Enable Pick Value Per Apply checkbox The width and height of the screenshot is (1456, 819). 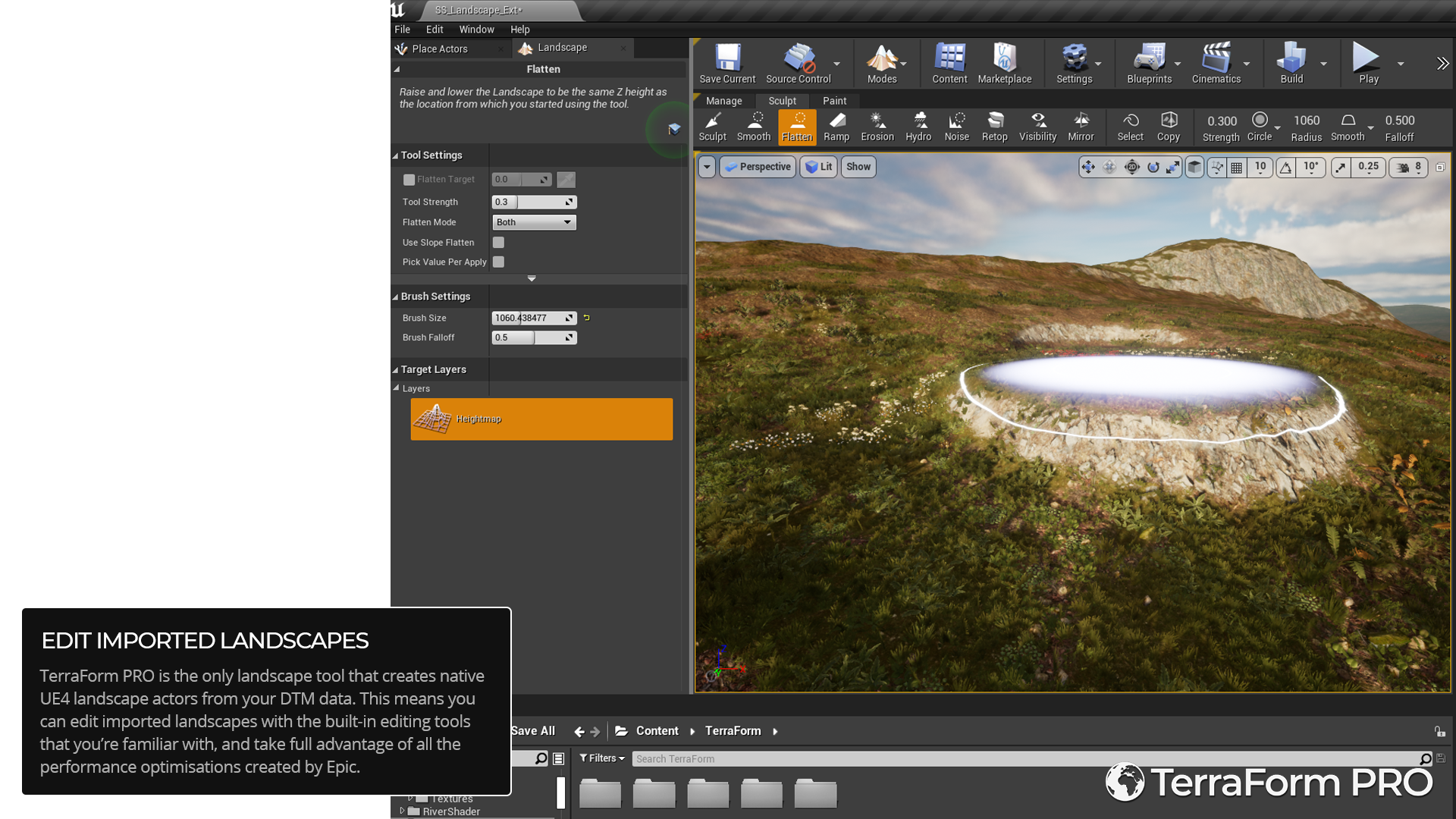[x=498, y=262]
